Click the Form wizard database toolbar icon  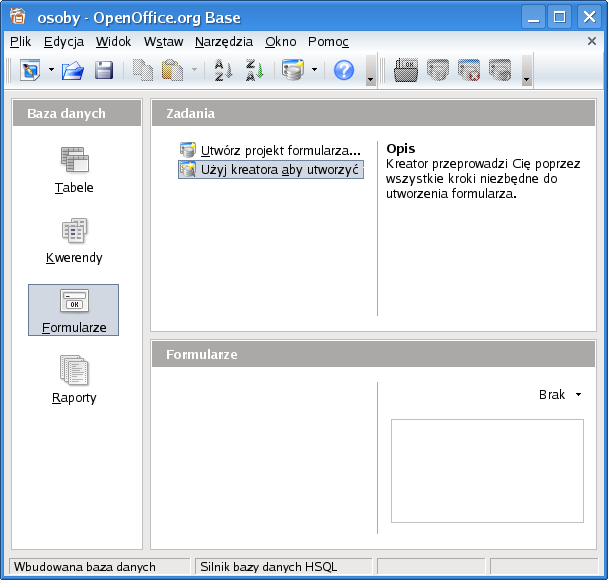(x=293, y=70)
